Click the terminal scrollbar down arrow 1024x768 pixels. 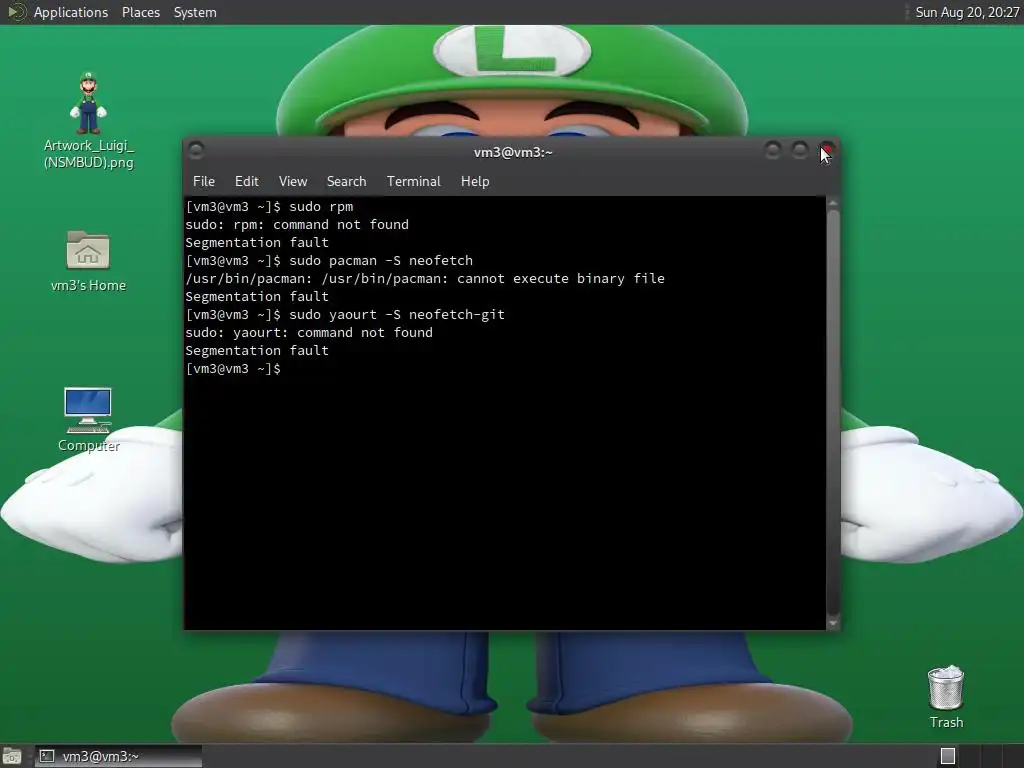pyautogui.click(x=833, y=623)
